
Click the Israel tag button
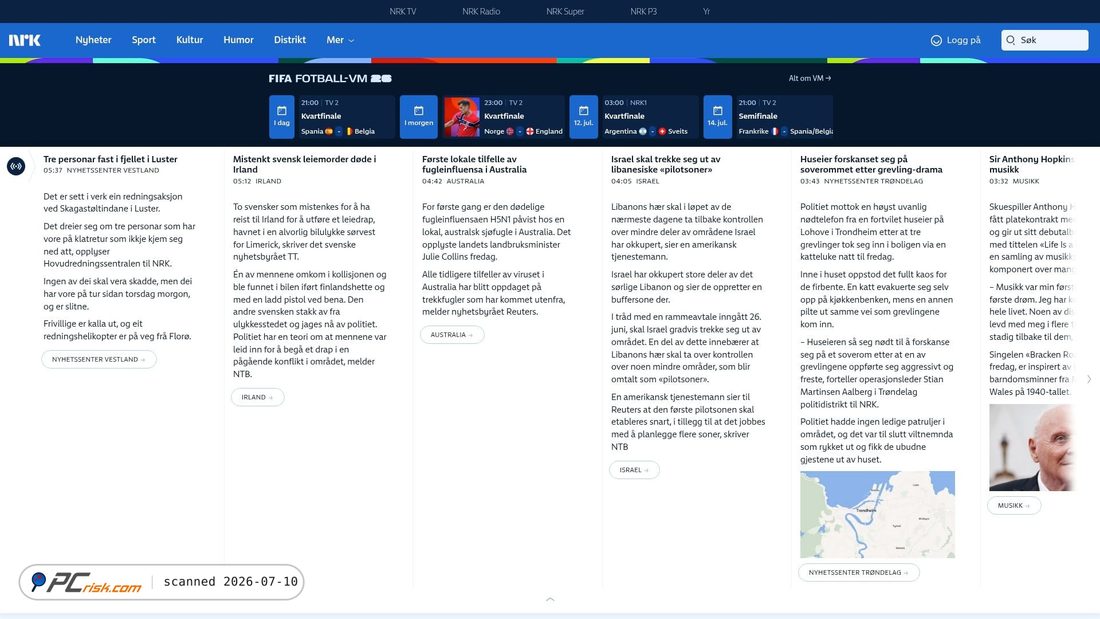(x=634, y=470)
